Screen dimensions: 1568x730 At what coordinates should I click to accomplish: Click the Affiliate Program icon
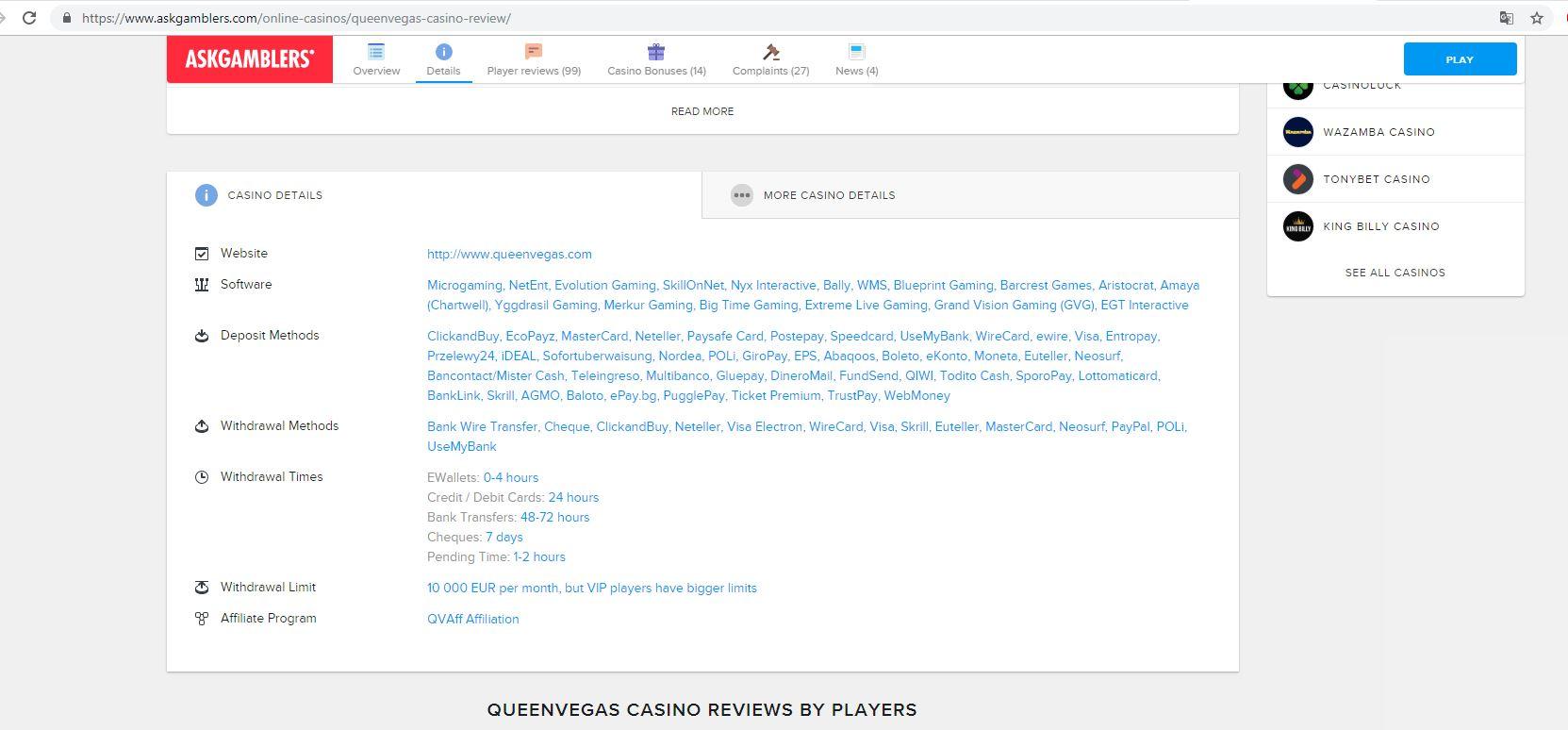click(202, 619)
